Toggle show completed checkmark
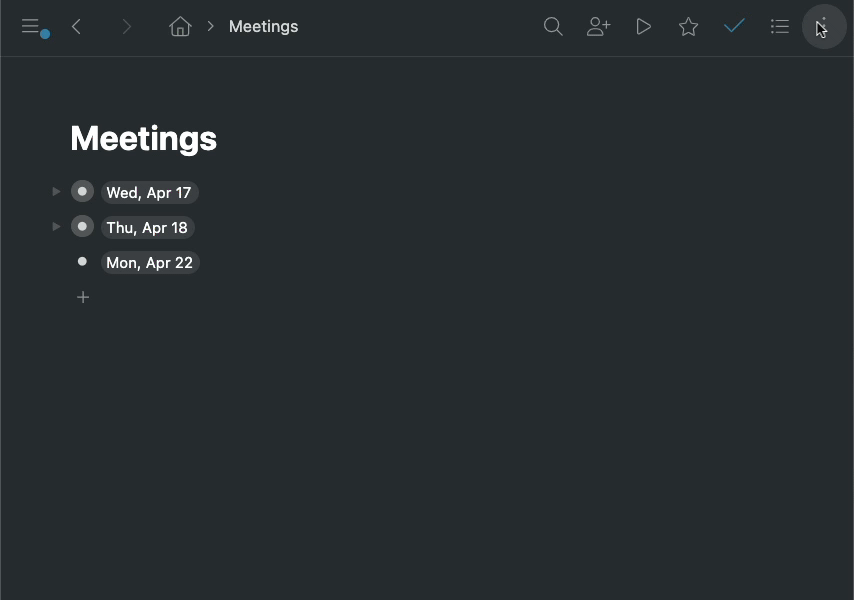This screenshot has width=854, height=600. pyautogui.click(x=734, y=26)
